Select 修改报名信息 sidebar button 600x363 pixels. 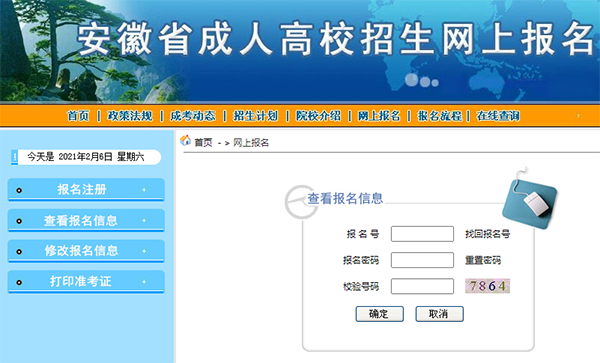pos(86,251)
